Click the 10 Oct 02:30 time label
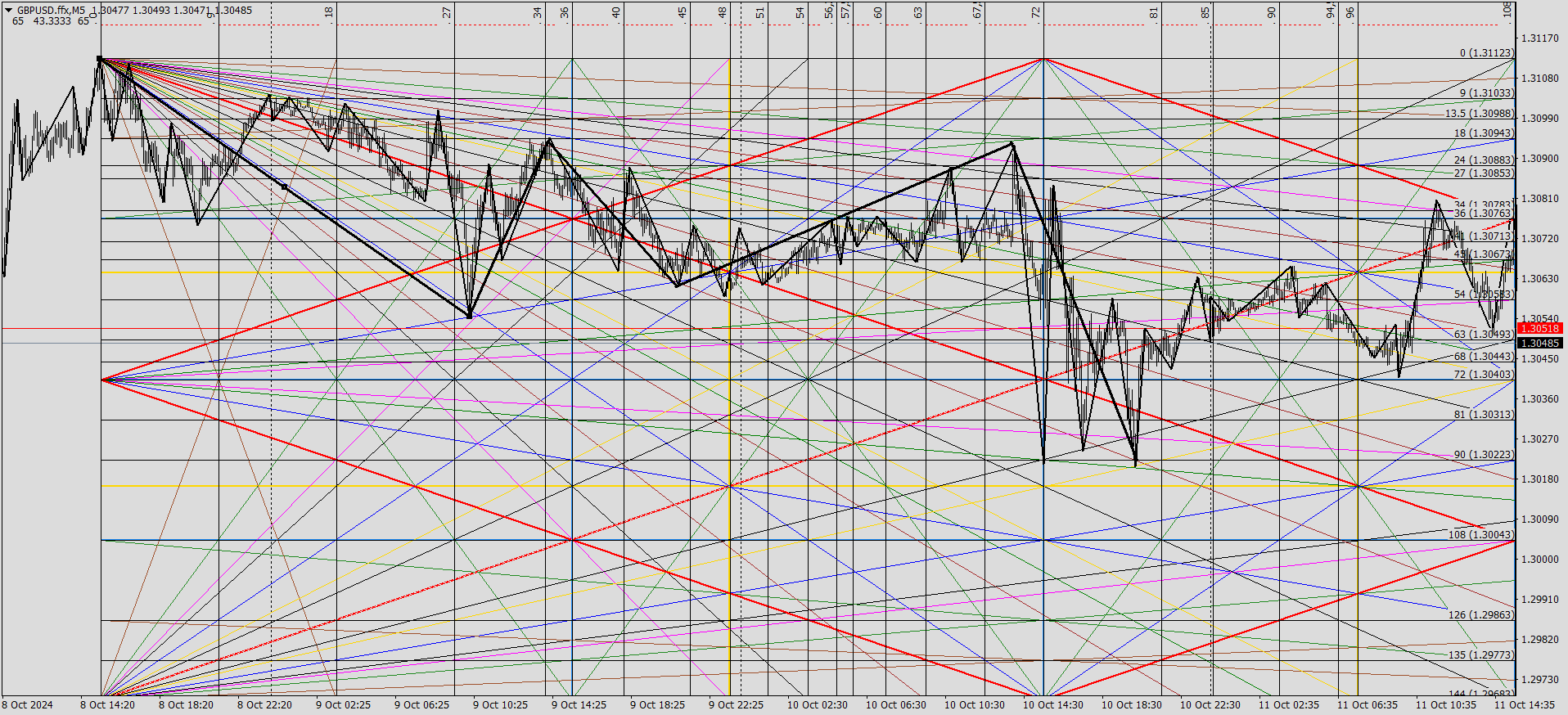Screen dimensions: 1568x715 tap(818, 705)
